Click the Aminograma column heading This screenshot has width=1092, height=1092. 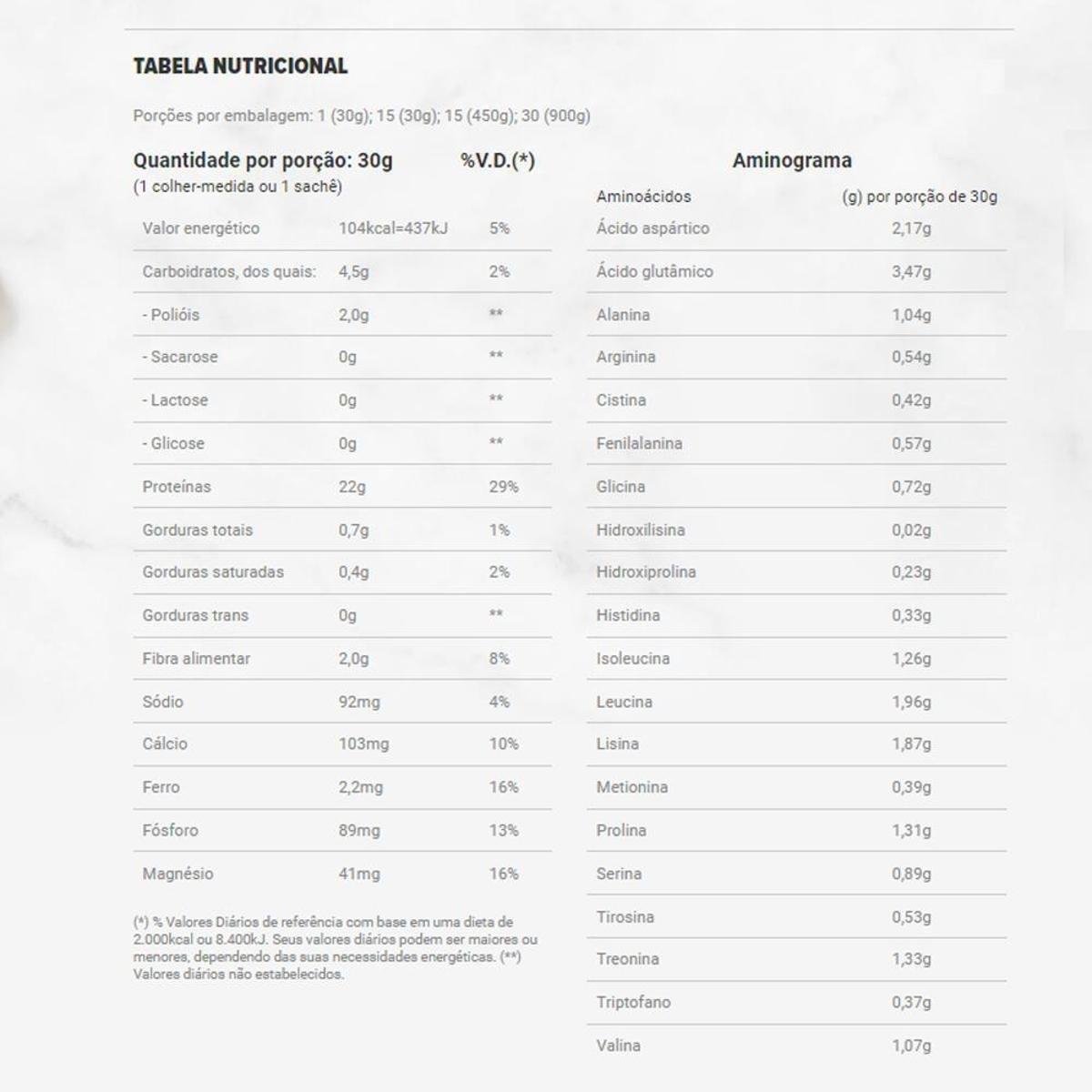pos(792,161)
